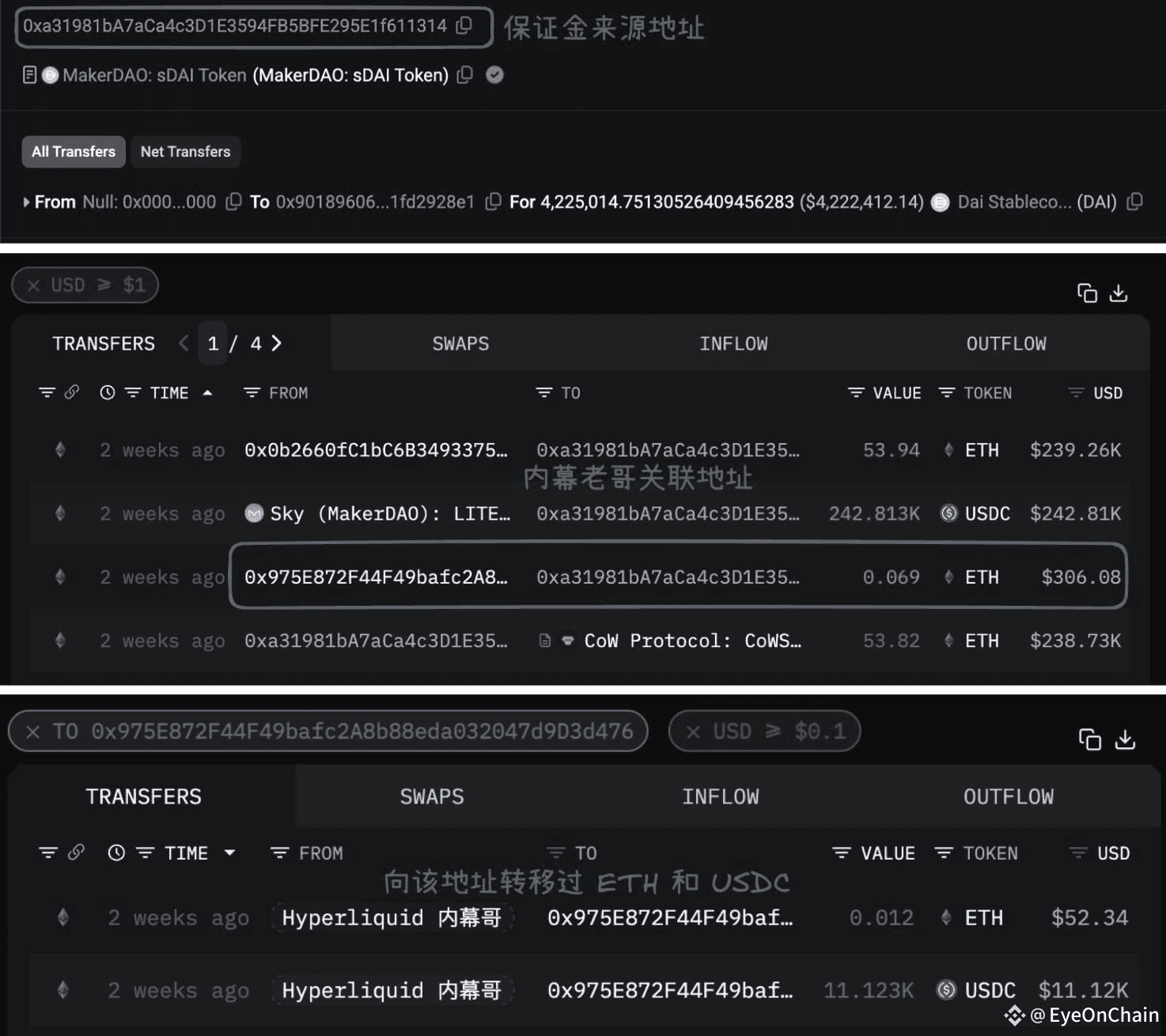Open filter icon left of chain link, middle panel
Viewport: 1166px width, 1036px height.
point(47,392)
